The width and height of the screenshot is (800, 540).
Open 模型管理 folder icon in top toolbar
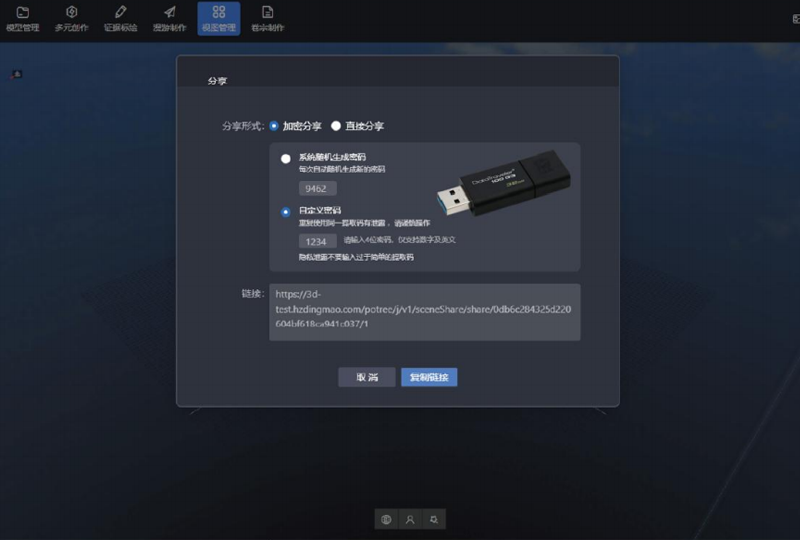pyautogui.click(x=22, y=13)
